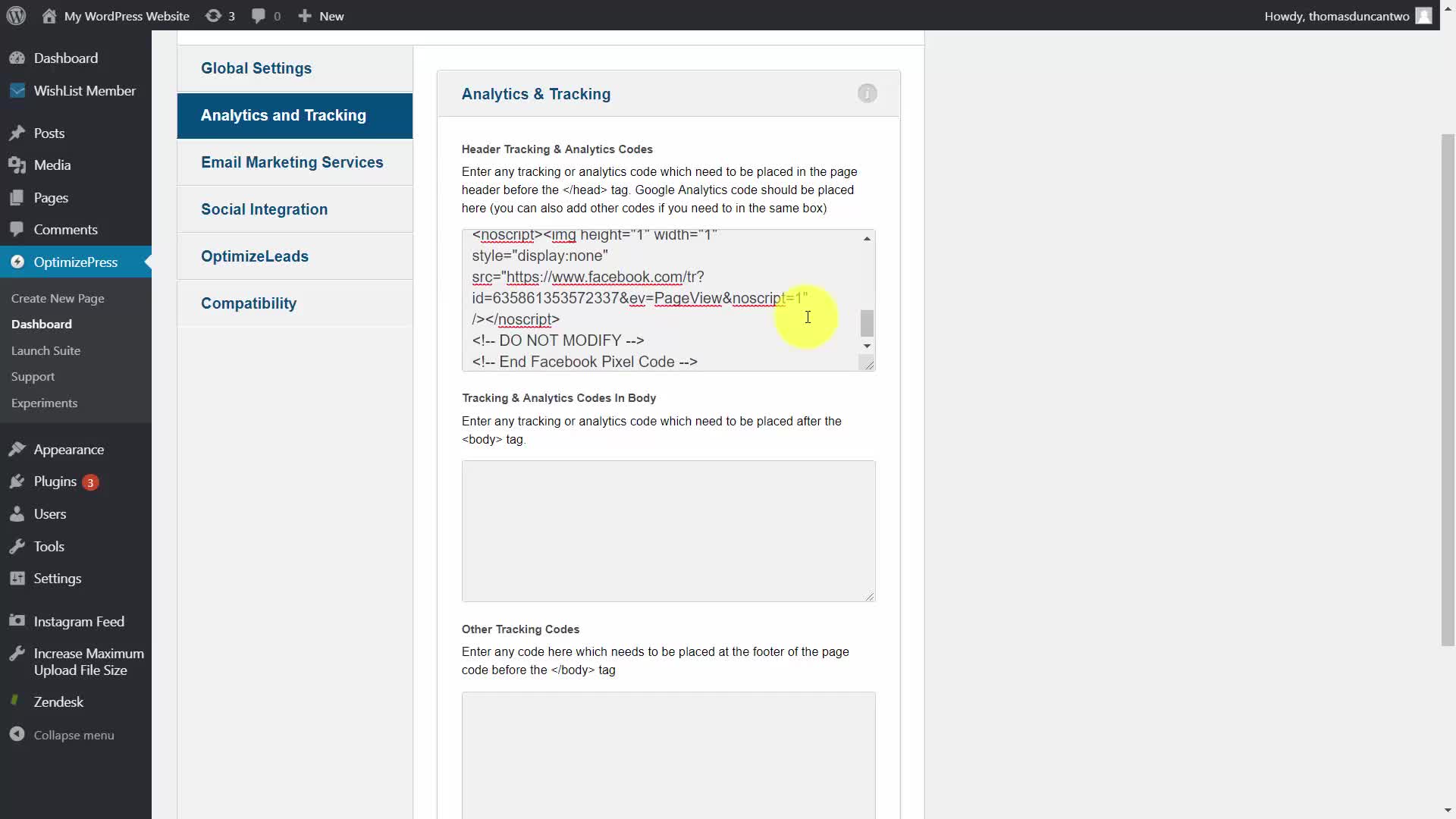This screenshot has height=819, width=1456.
Task: Open the Pages menu
Action: [51, 198]
